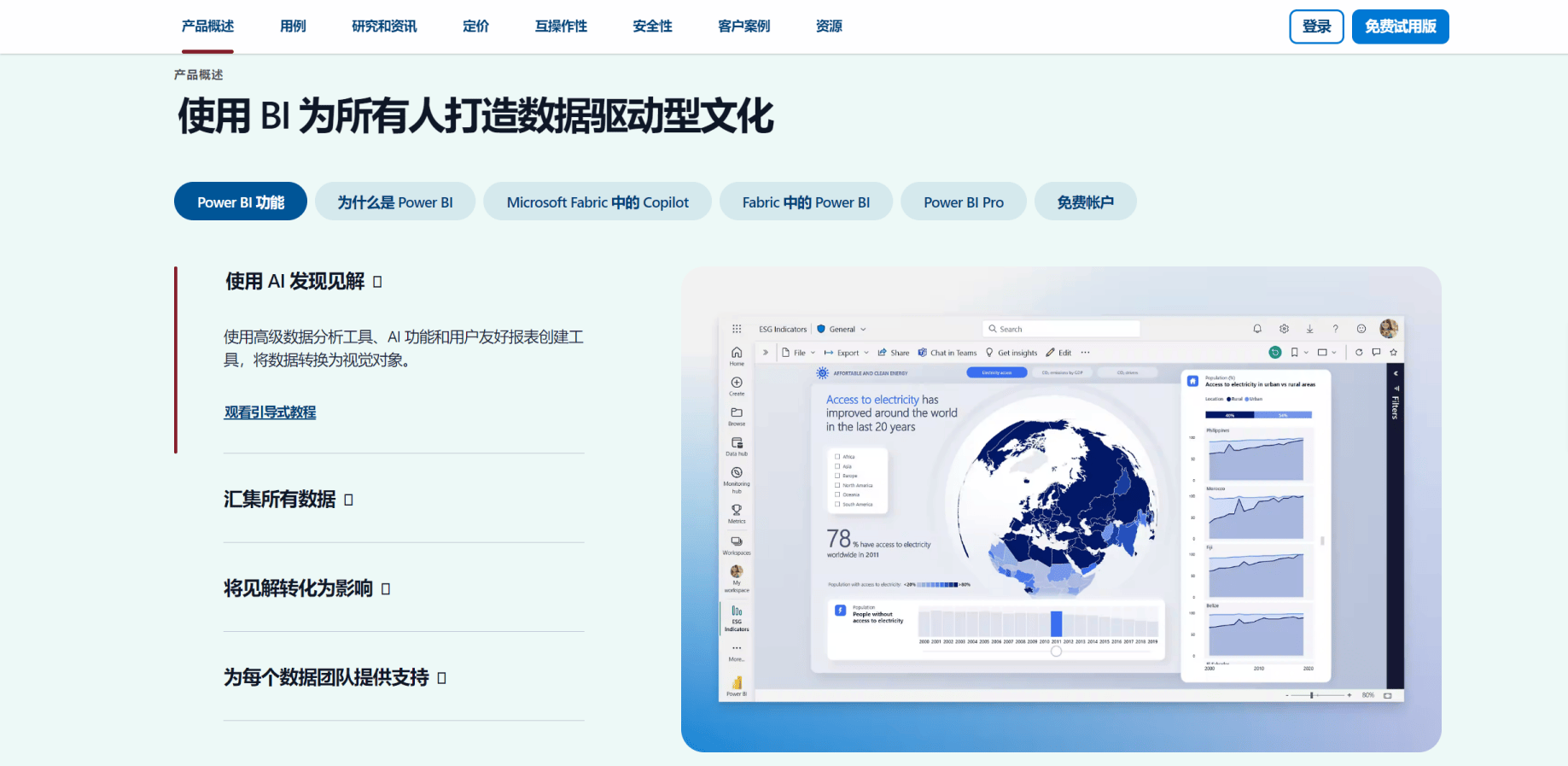The width and height of the screenshot is (1568, 766).
Task: Expand the 使用 AI 发现见解 section
Action: 304,281
